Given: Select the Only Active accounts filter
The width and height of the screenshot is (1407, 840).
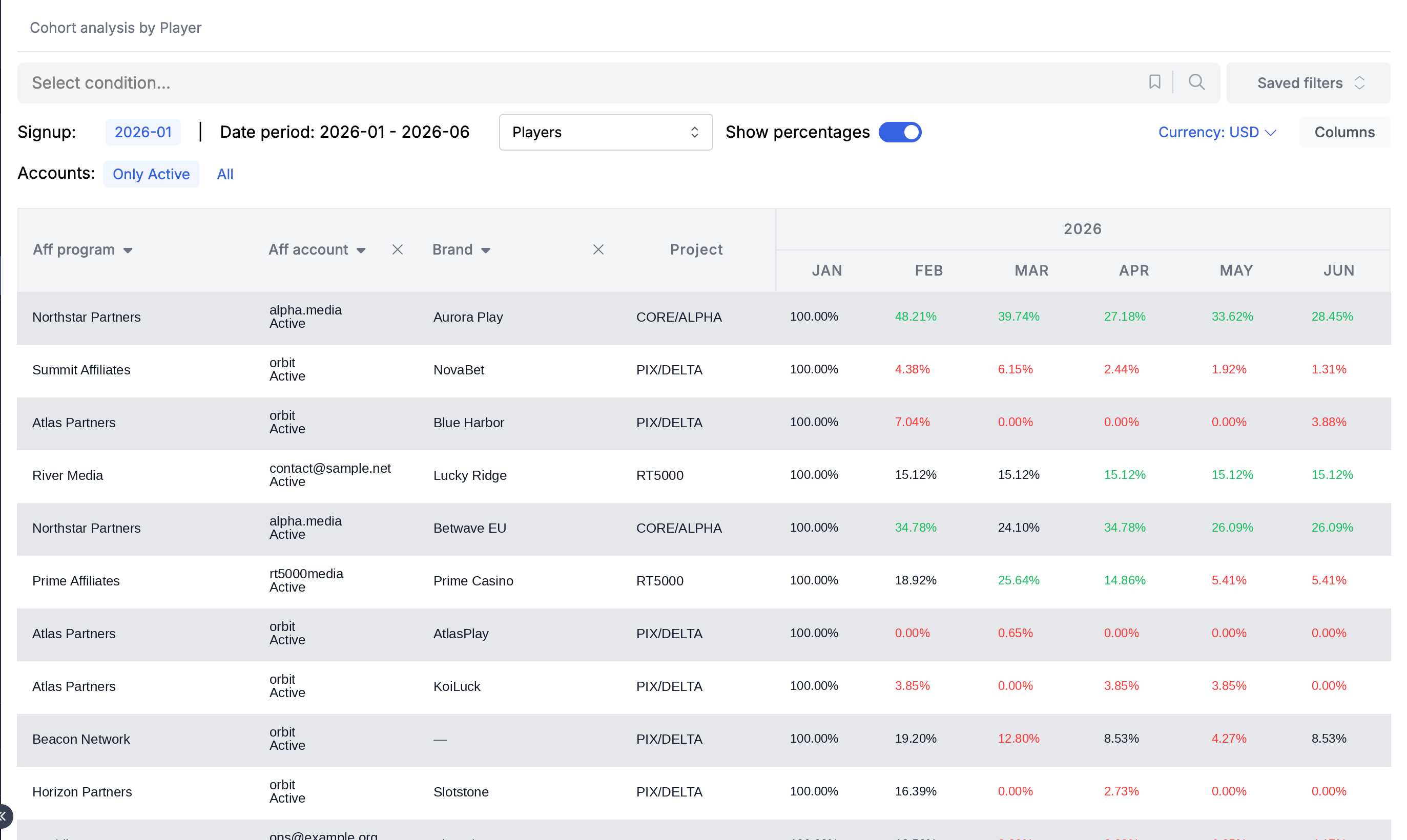Looking at the screenshot, I should [x=151, y=174].
